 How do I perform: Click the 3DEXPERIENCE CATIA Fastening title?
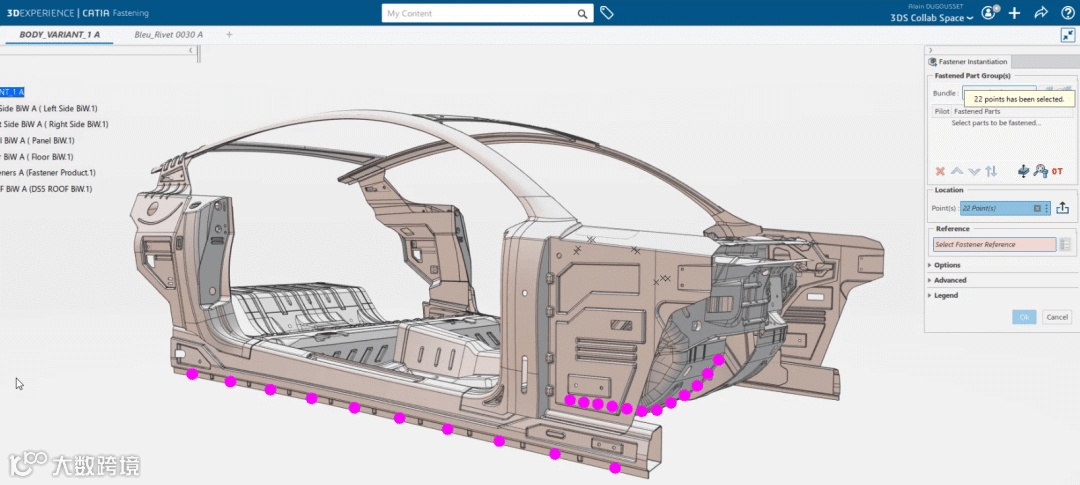click(x=77, y=13)
